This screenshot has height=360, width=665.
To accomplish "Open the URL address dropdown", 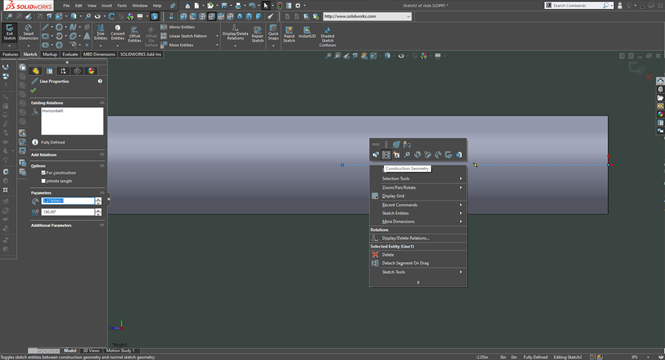I will point(408,17).
